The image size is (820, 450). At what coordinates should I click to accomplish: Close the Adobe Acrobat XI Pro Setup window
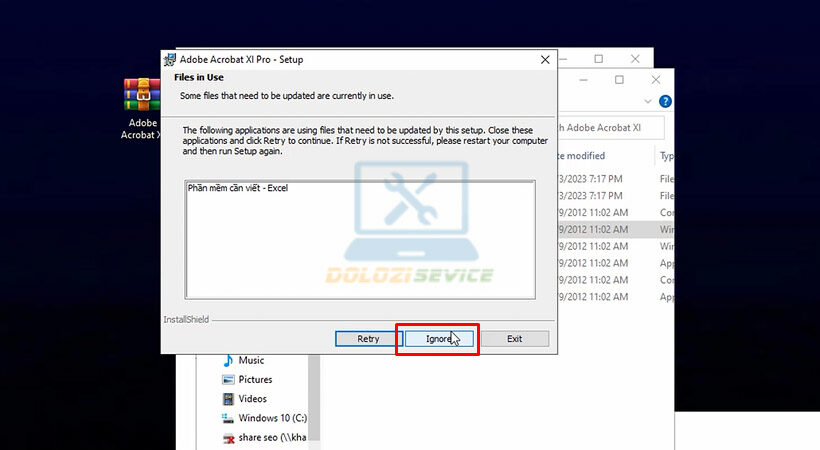coord(545,59)
